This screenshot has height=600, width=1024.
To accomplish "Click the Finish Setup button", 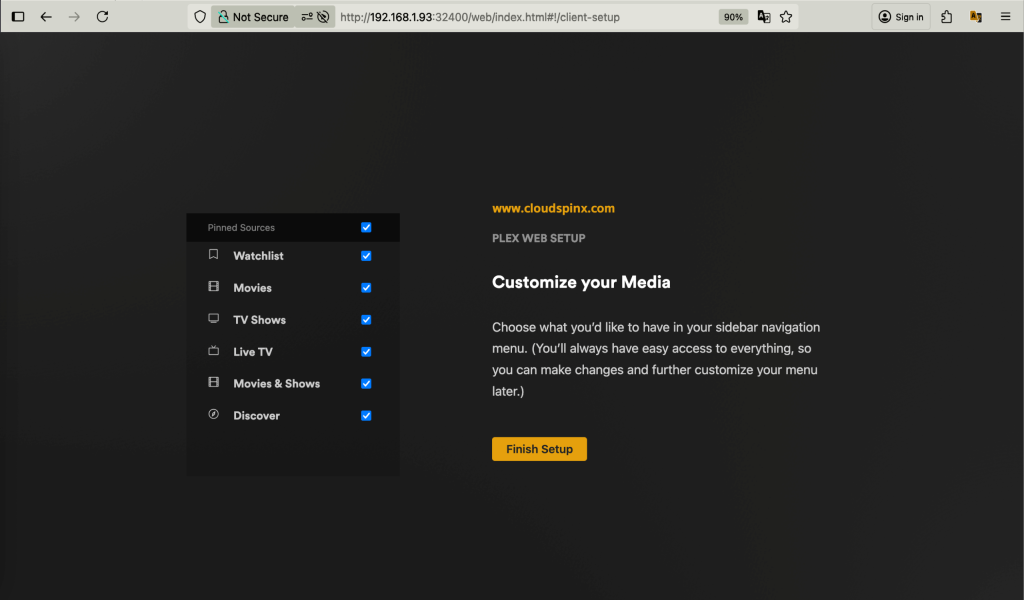I will click(539, 448).
